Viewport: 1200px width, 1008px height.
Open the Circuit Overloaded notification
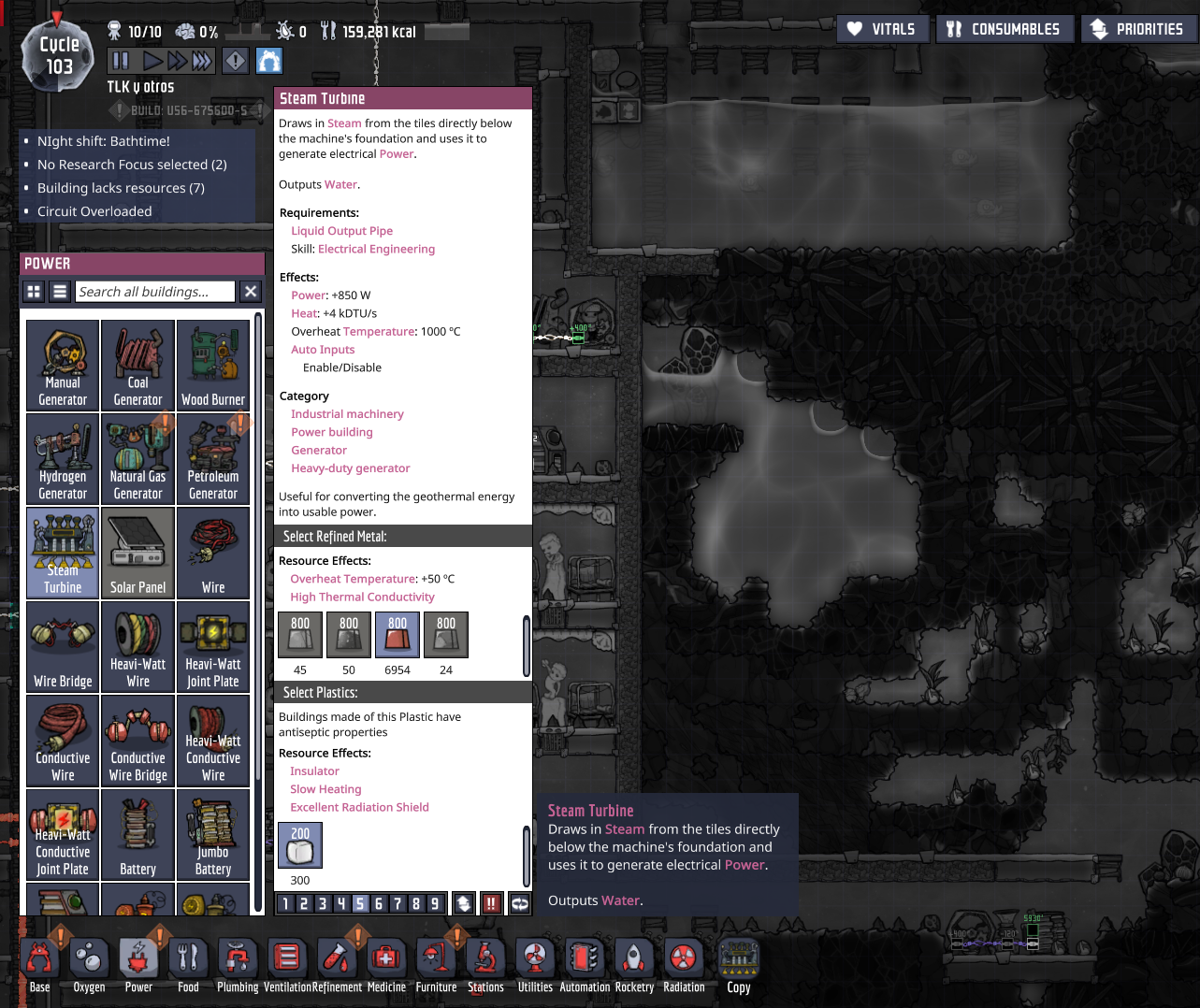click(94, 211)
